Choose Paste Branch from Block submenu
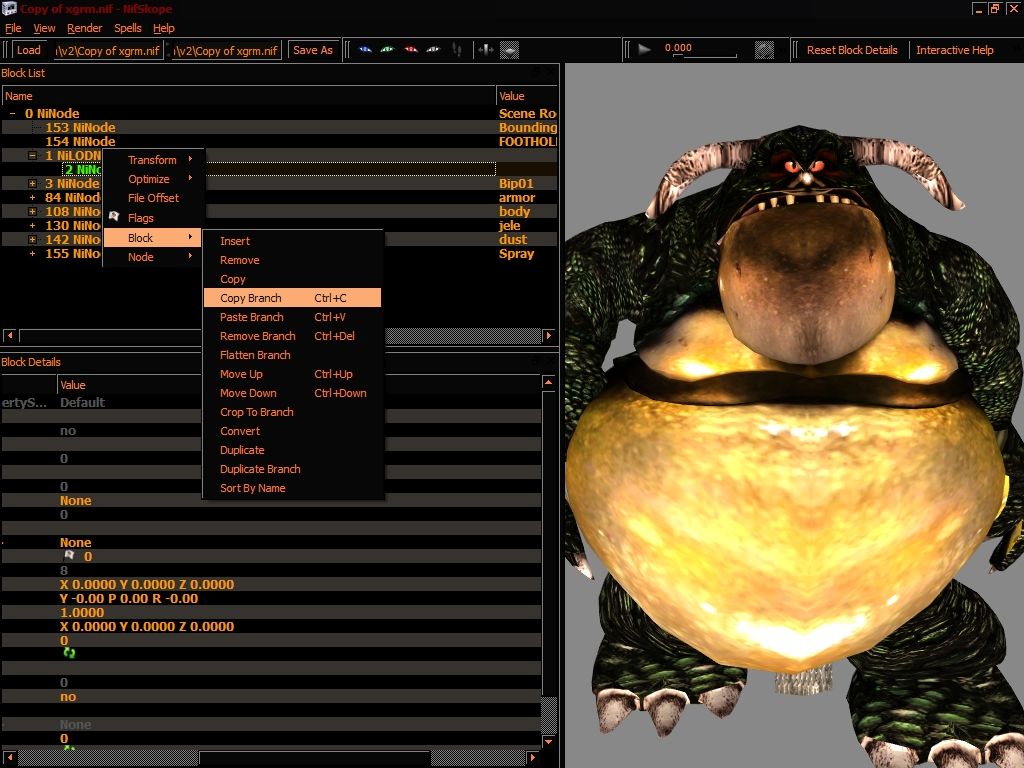The image size is (1024, 768). pos(292,317)
